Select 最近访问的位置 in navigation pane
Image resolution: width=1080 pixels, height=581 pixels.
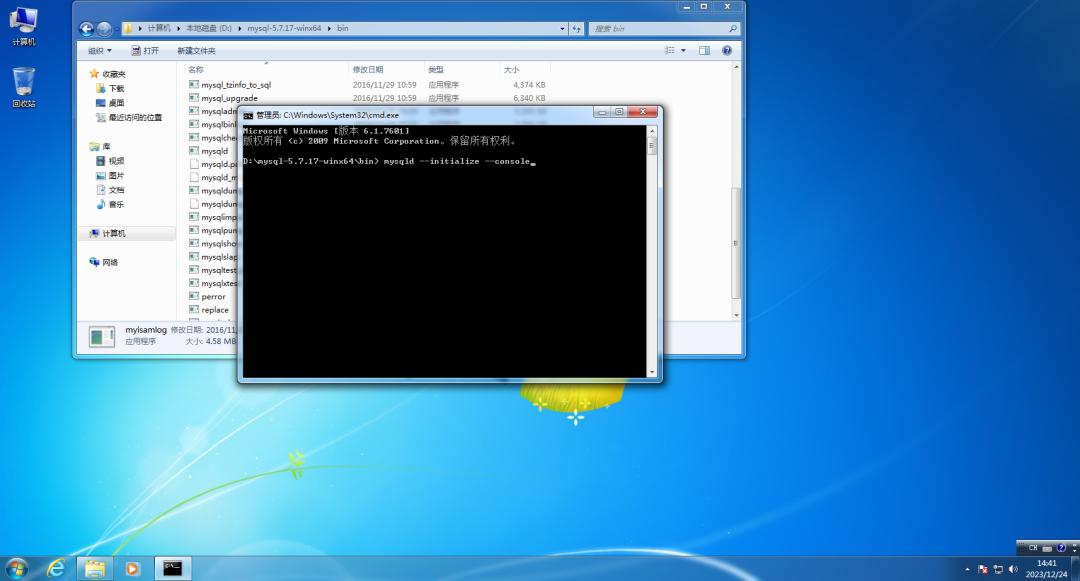(129, 118)
